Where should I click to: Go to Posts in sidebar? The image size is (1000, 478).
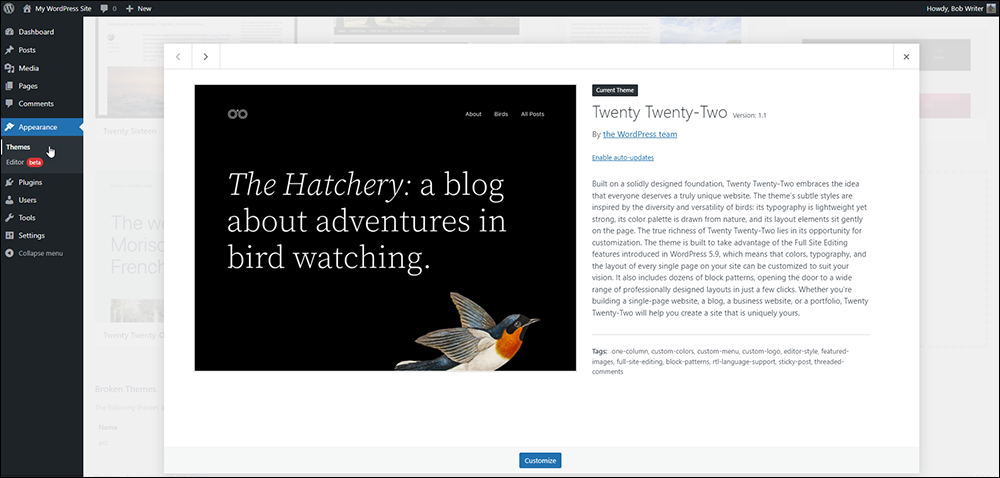click(41, 50)
